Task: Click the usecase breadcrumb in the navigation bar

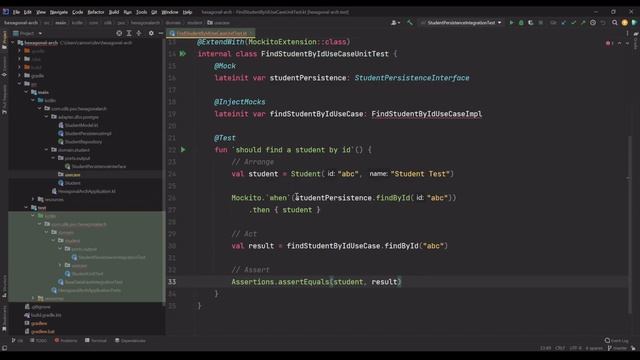Action: tap(219, 23)
